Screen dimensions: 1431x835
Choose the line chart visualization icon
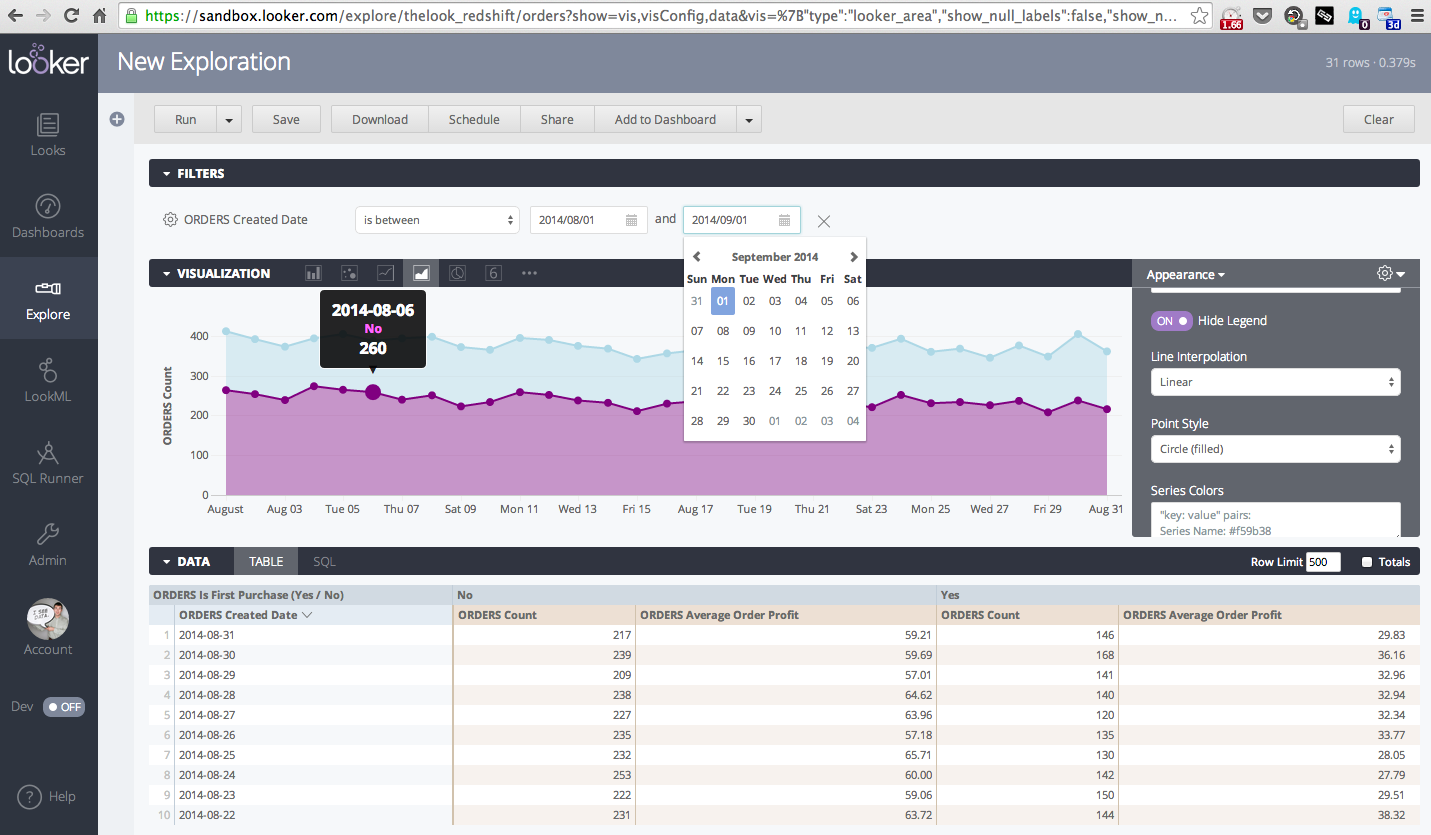tap(385, 273)
